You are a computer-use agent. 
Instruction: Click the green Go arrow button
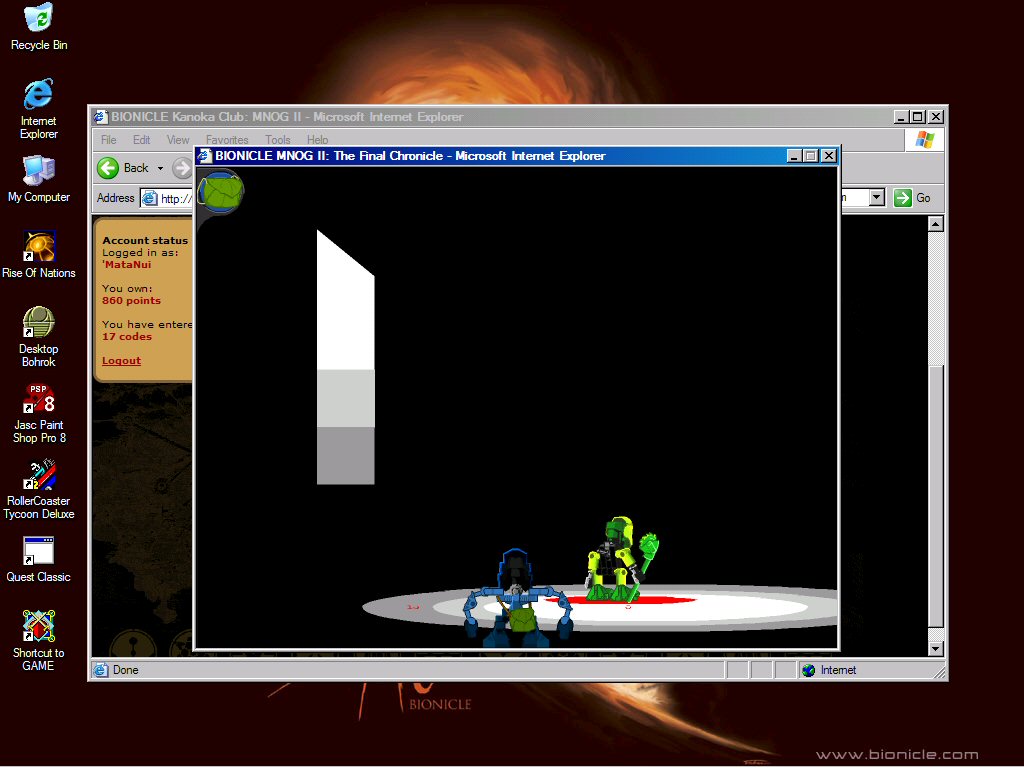(903, 198)
